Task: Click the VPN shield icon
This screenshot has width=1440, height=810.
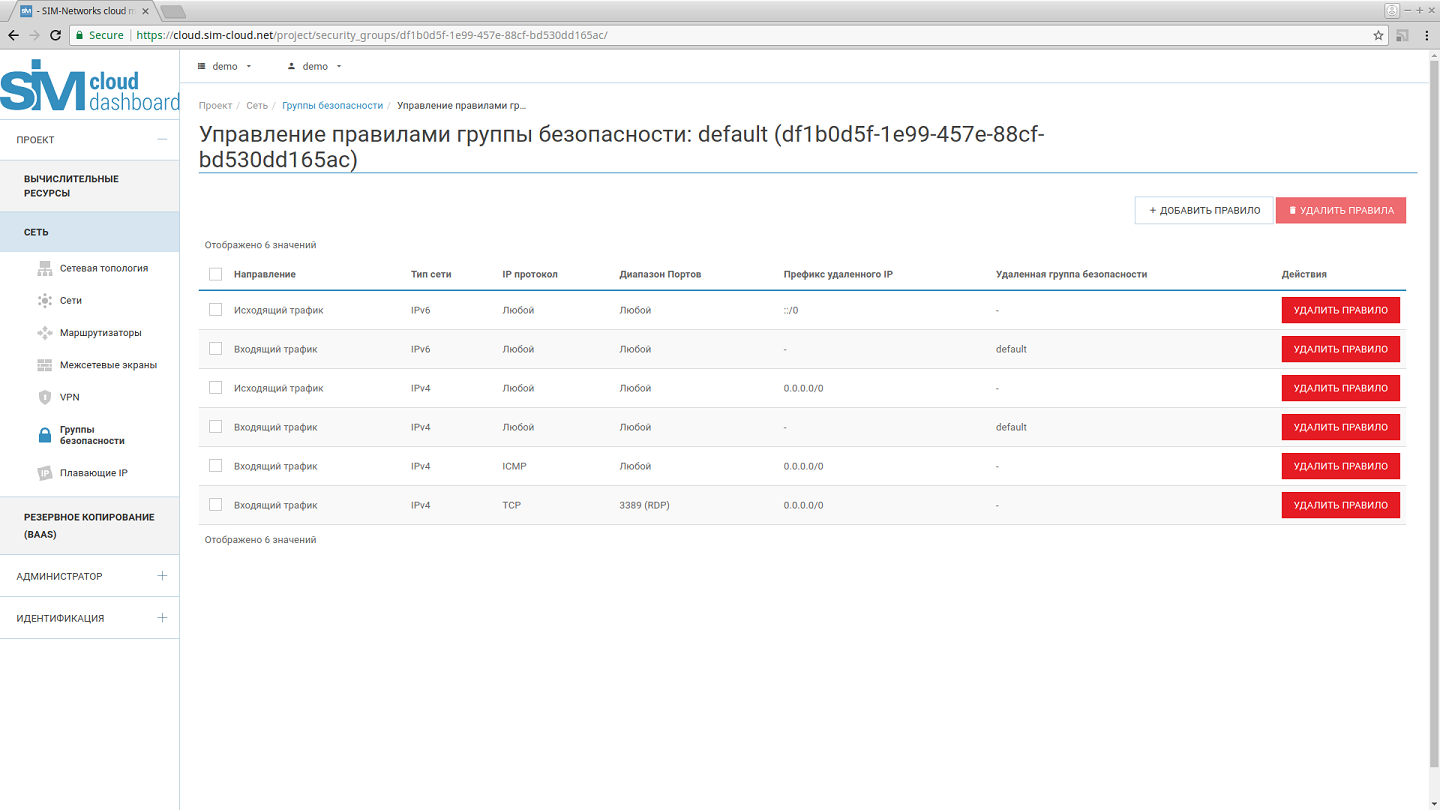Action: click(44, 397)
